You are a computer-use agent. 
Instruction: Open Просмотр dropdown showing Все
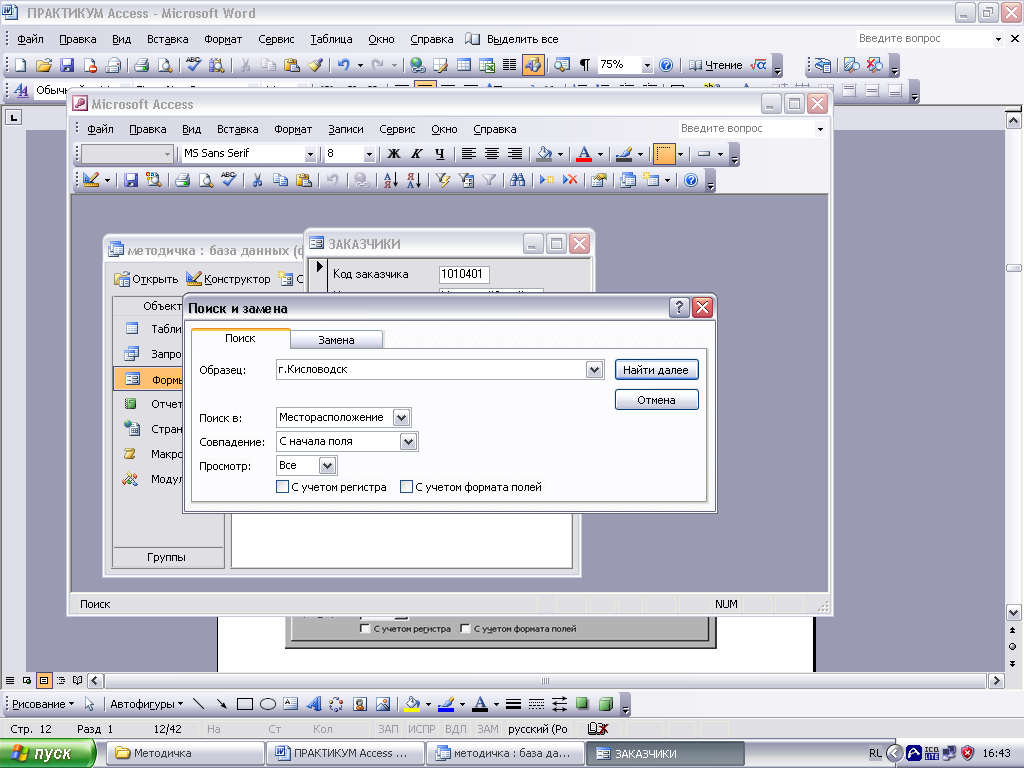pos(327,466)
